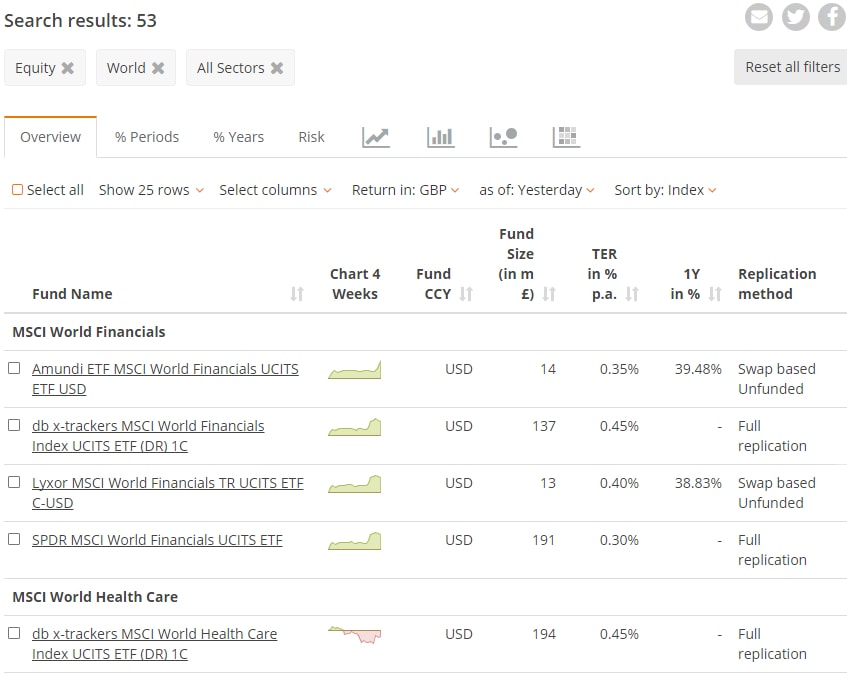The height and width of the screenshot is (677, 847).
Task: Tick the Select all checkbox
Action: pyautogui.click(x=17, y=190)
